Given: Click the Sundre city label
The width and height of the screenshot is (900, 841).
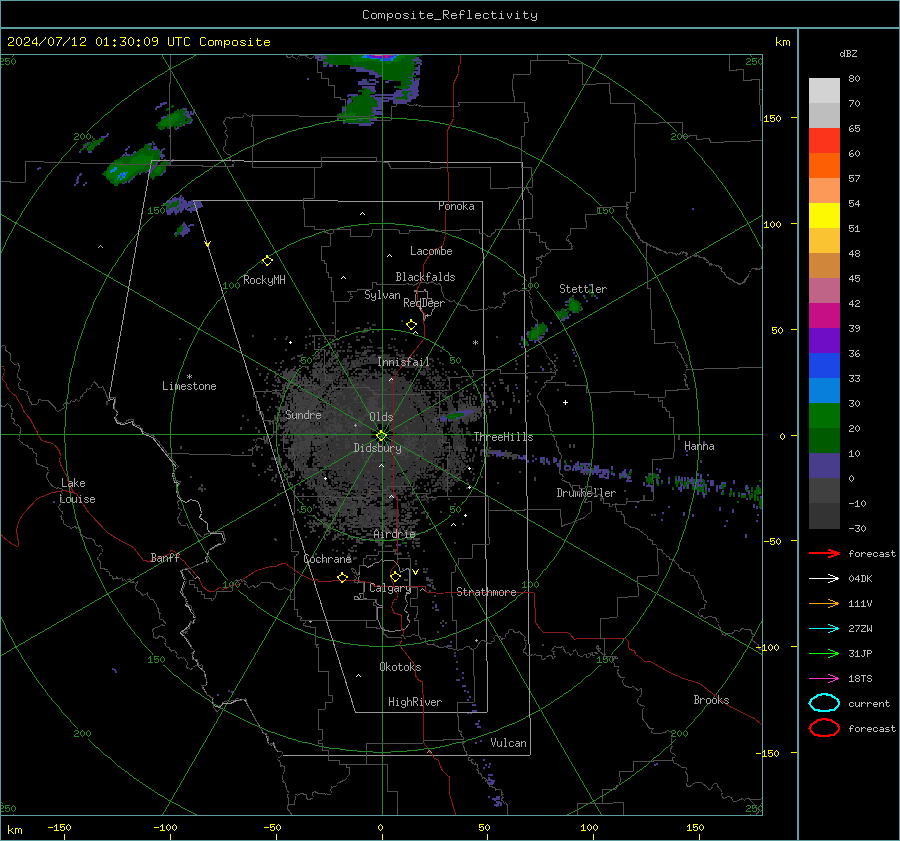Looking at the screenshot, I should point(303,415).
